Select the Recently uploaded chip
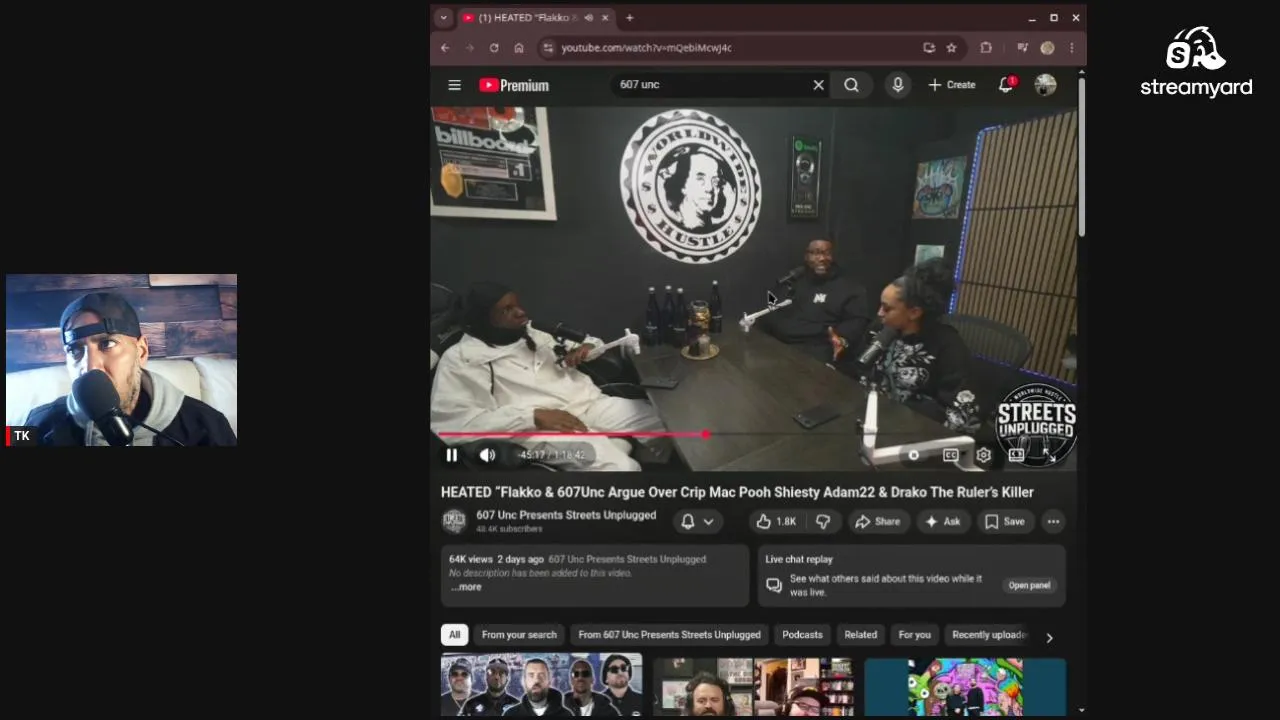Viewport: 1280px width, 720px height. coord(988,635)
